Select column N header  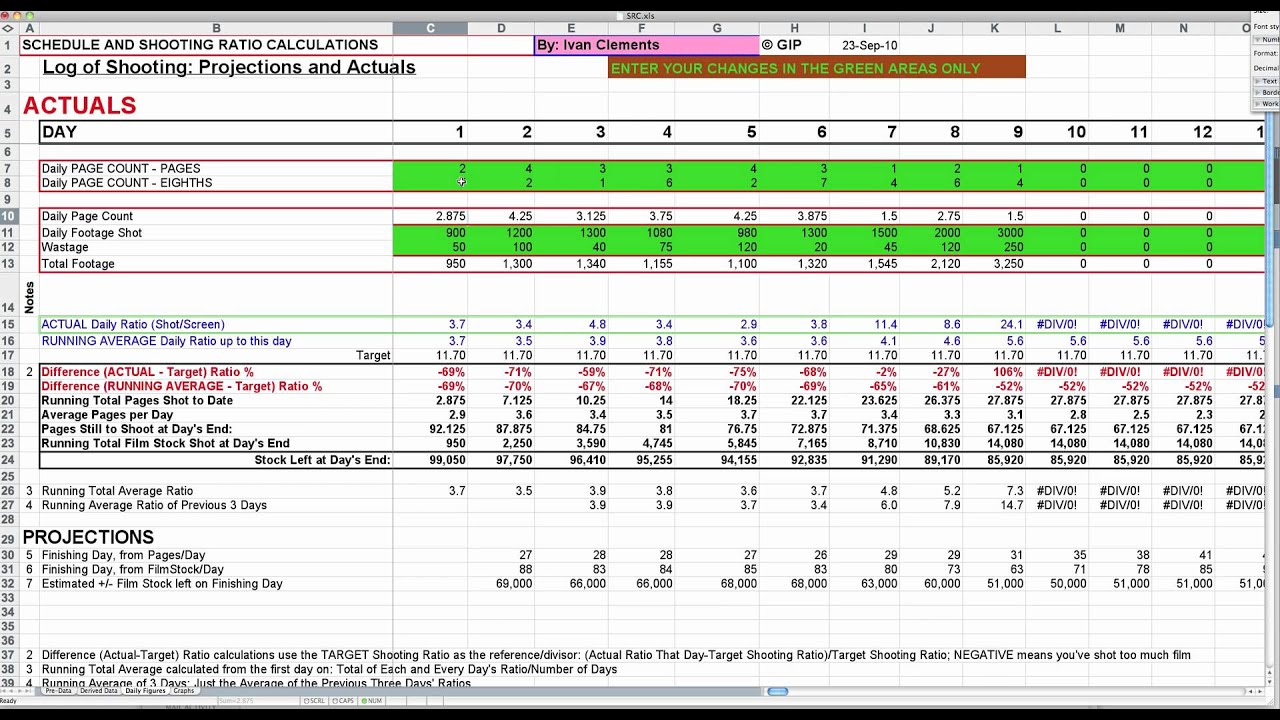coord(1183,28)
